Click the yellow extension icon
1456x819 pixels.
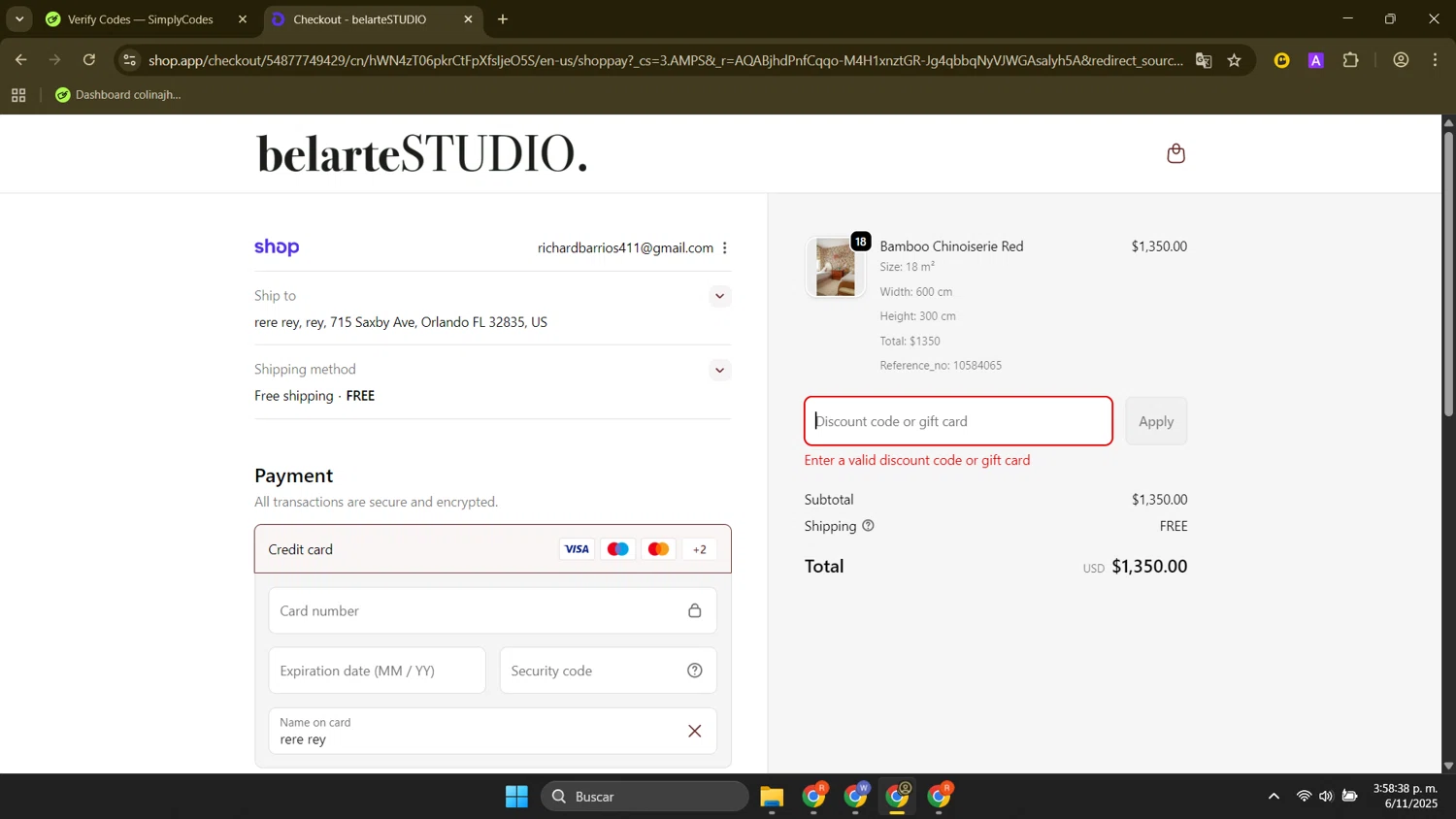click(x=1281, y=60)
